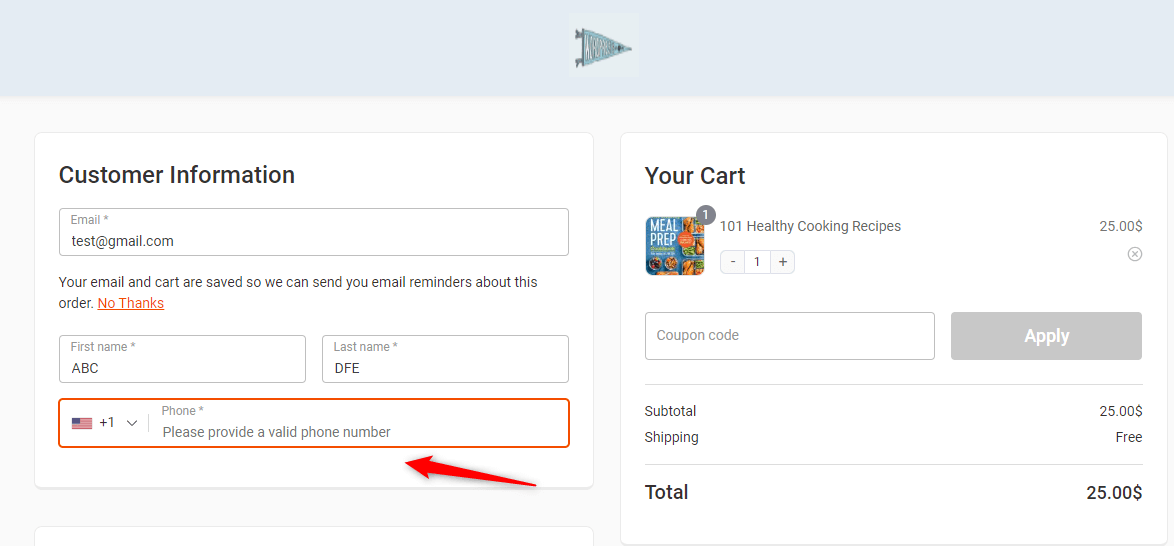Click the First name field

(x=183, y=359)
